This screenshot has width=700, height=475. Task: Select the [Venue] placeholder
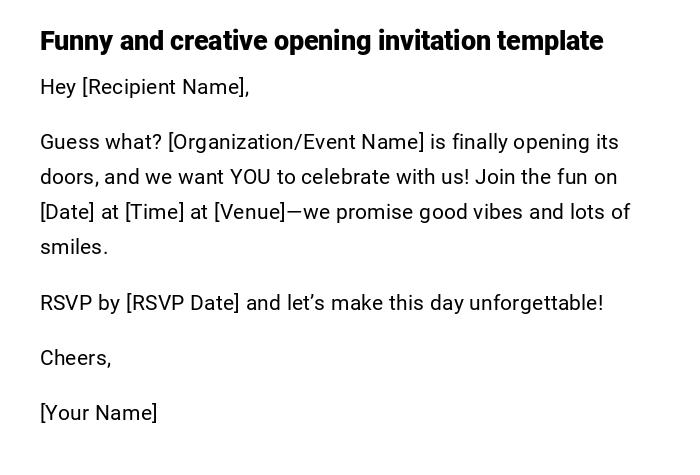click(x=250, y=212)
